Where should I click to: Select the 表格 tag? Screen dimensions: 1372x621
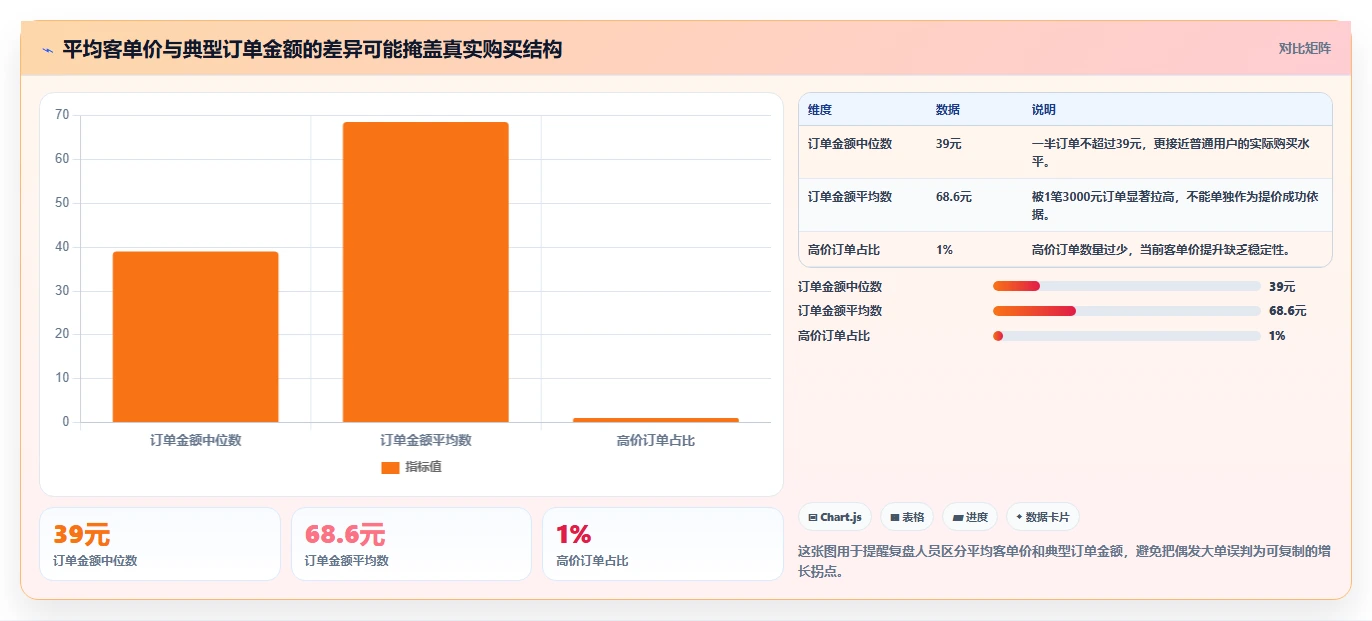click(907, 517)
